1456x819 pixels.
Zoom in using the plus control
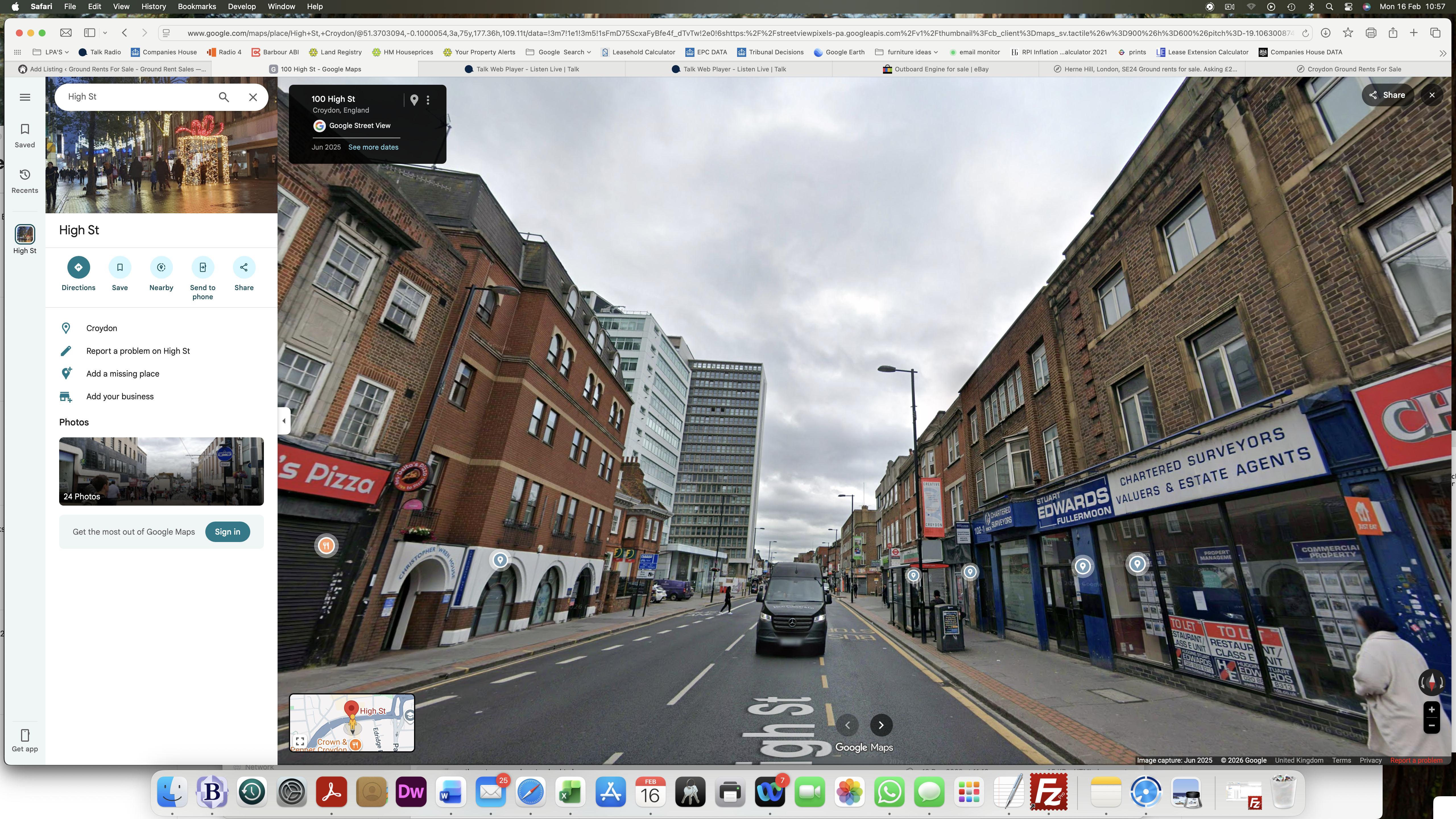pos(1432,710)
